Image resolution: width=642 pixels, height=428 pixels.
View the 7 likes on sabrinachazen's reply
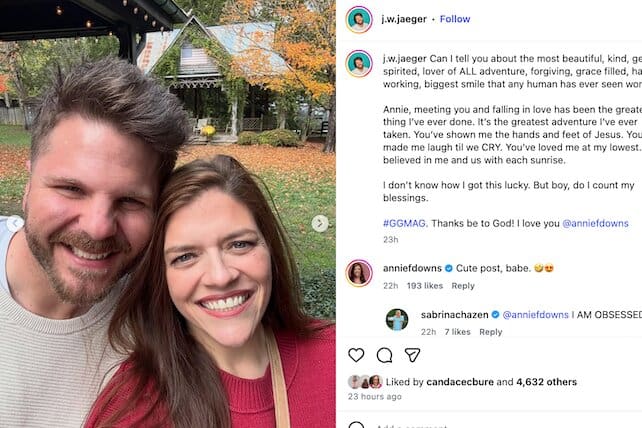point(457,332)
